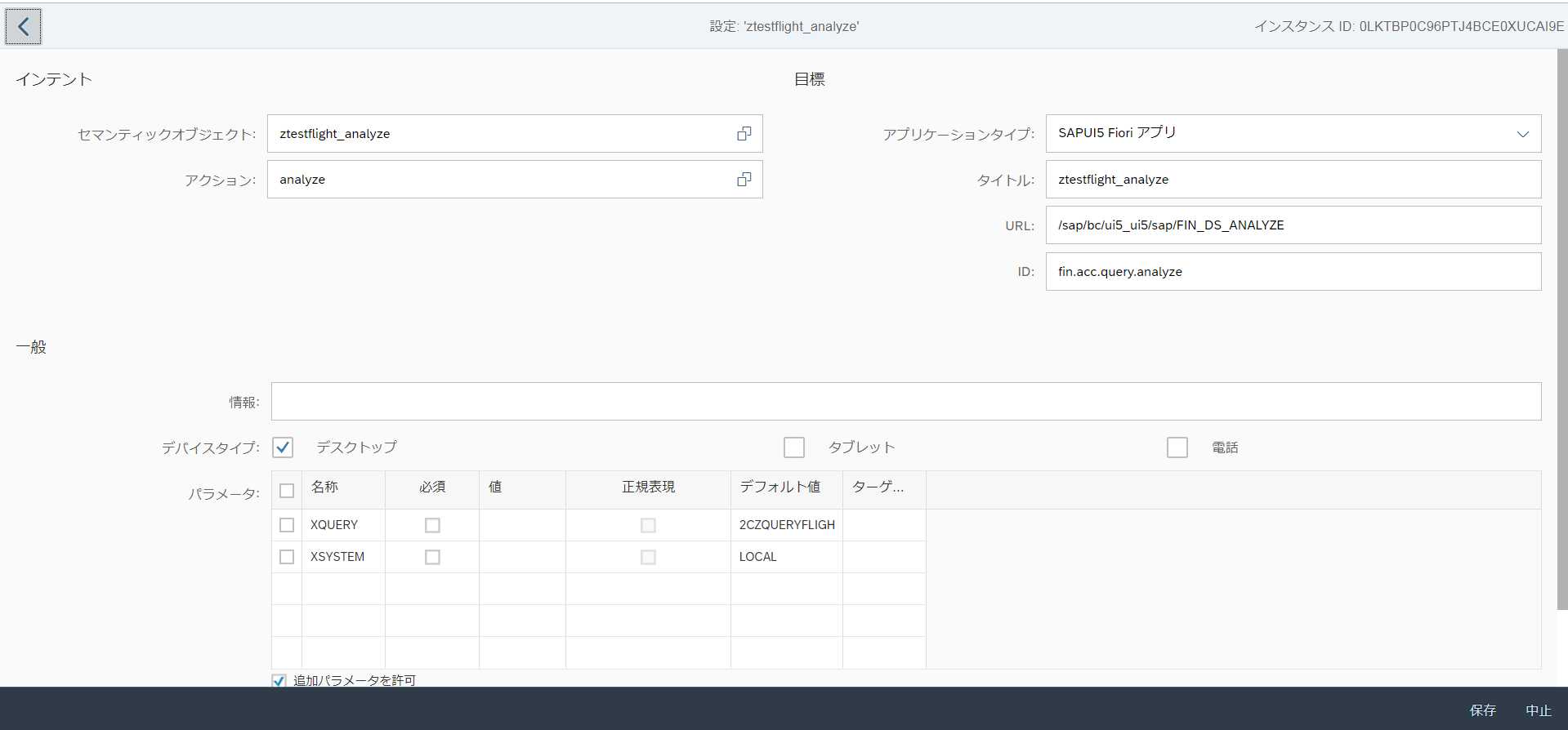Viewport: 1568px width, 730px height.
Task: Expand the Application Type dropdown
Action: (1522, 134)
